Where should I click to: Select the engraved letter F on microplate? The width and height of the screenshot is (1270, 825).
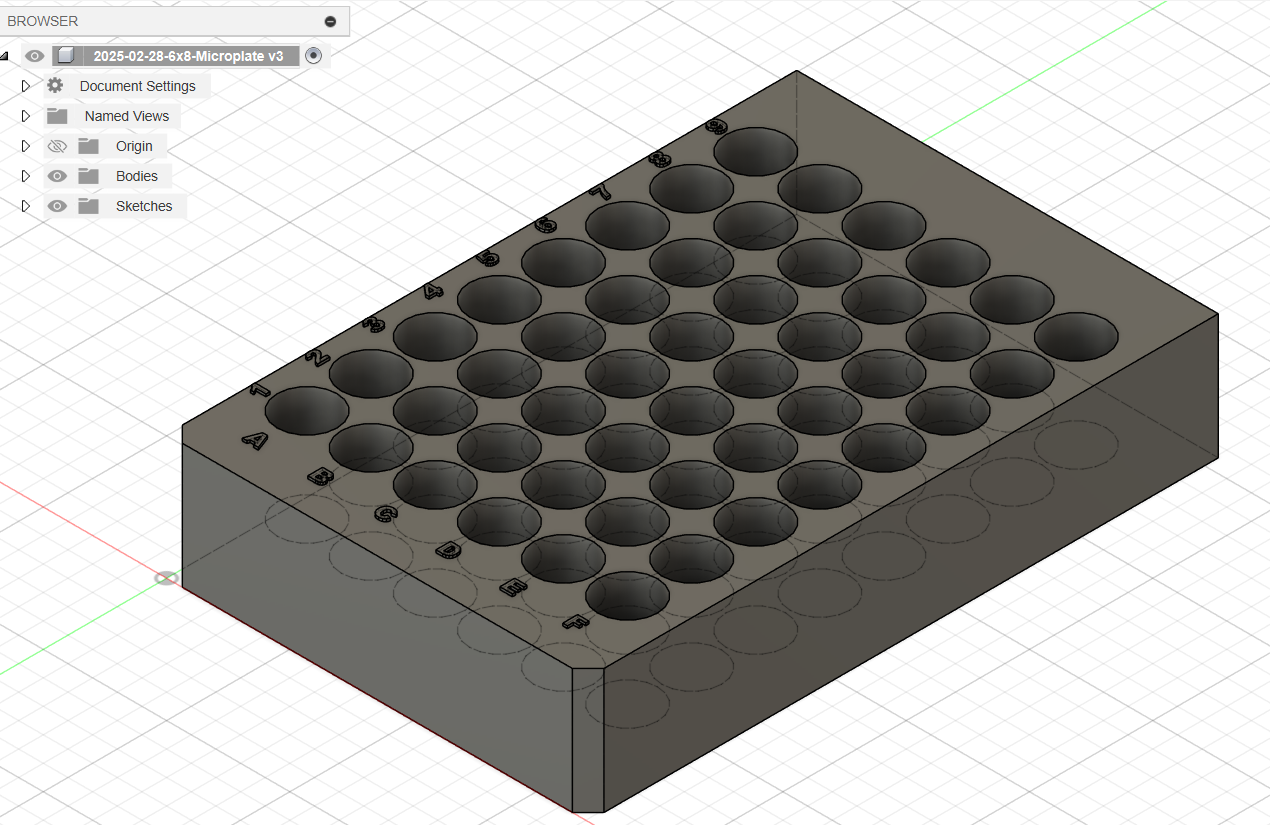pyautogui.click(x=575, y=622)
